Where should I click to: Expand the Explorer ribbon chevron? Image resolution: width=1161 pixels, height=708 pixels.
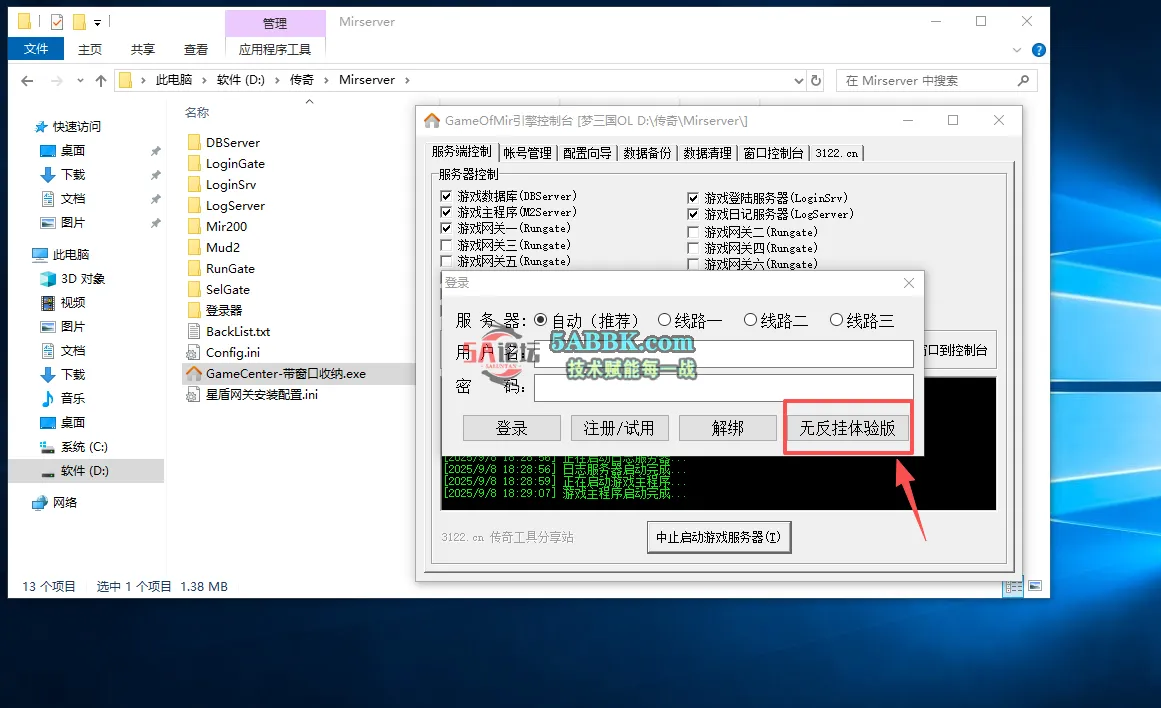[1017, 50]
